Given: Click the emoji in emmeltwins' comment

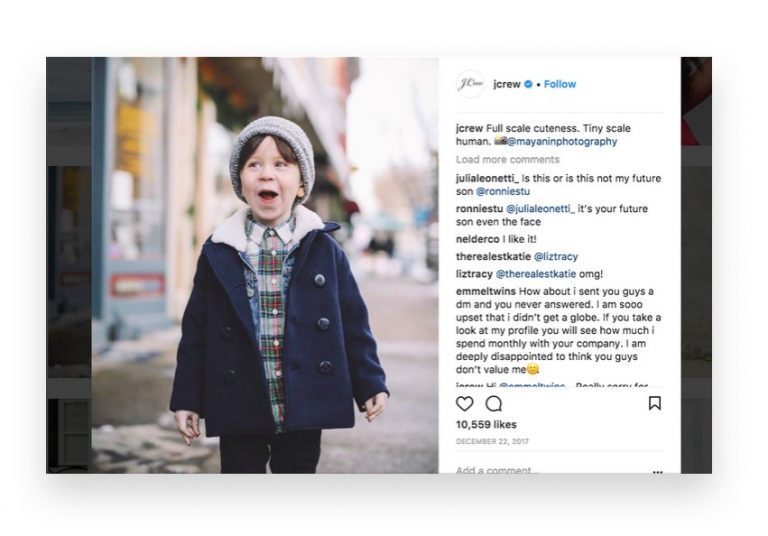Looking at the screenshot, I should (533, 370).
